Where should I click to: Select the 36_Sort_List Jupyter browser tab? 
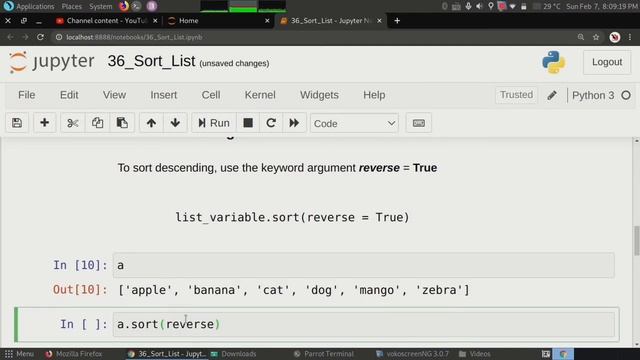coord(331,20)
